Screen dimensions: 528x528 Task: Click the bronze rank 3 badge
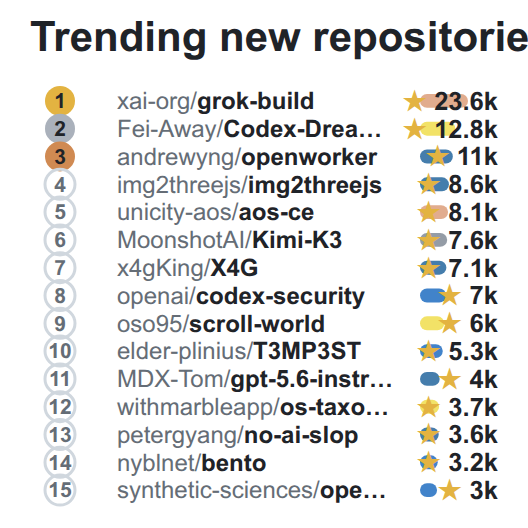(60, 157)
